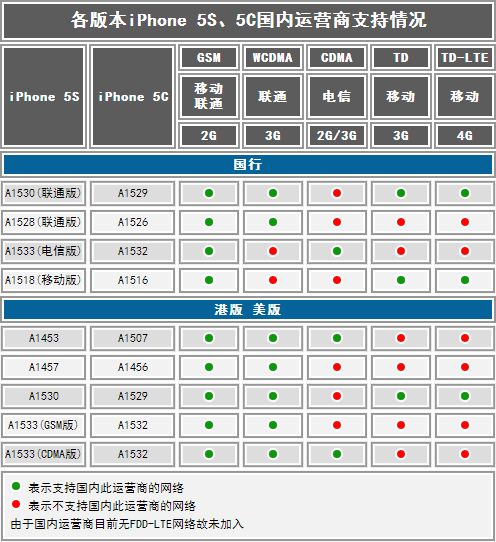
Task: Click green CDMA dot in A1453 row
Action: [x=337, y=338]
